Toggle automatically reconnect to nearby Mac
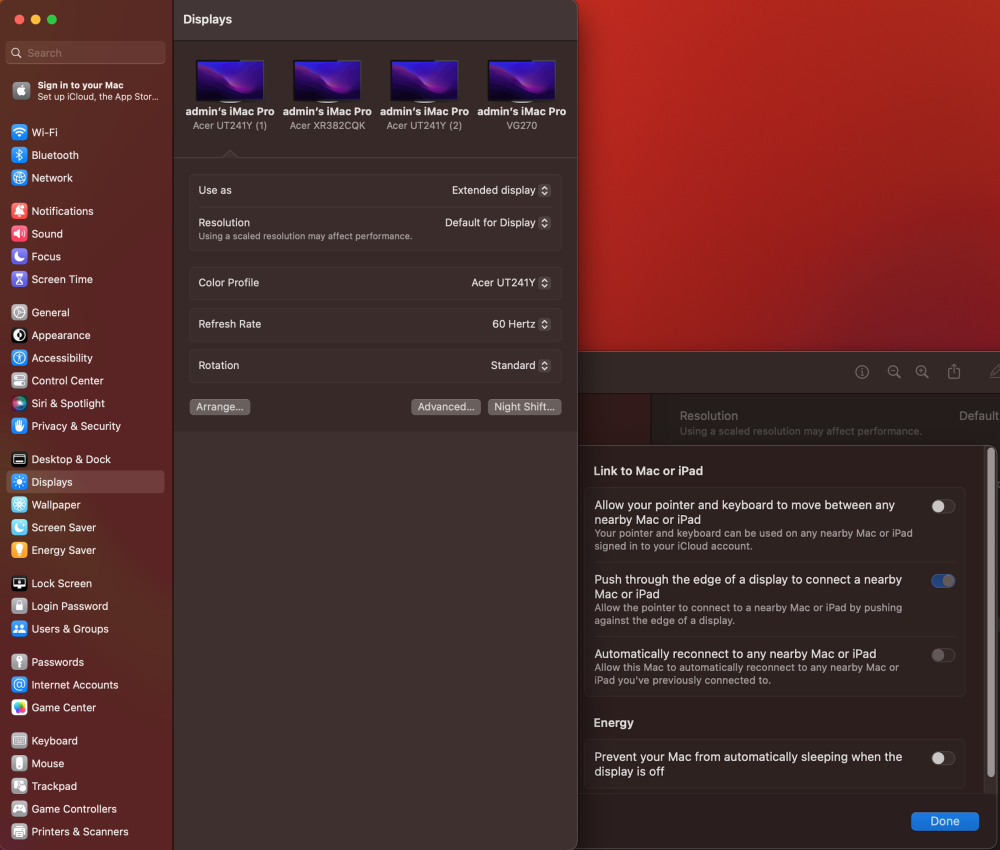This screenshot has width=1000, height=850. pos(943,655)
